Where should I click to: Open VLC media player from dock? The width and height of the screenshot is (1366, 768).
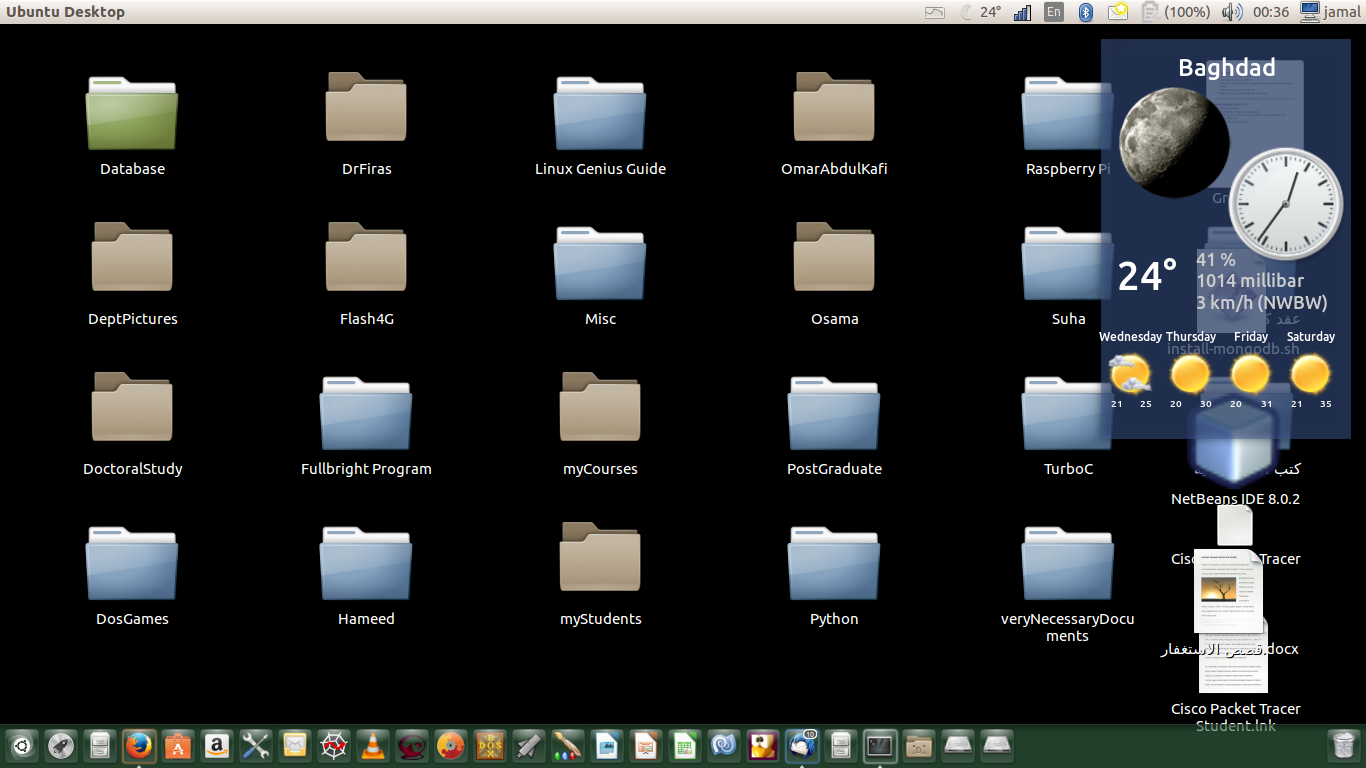point(373,745)
